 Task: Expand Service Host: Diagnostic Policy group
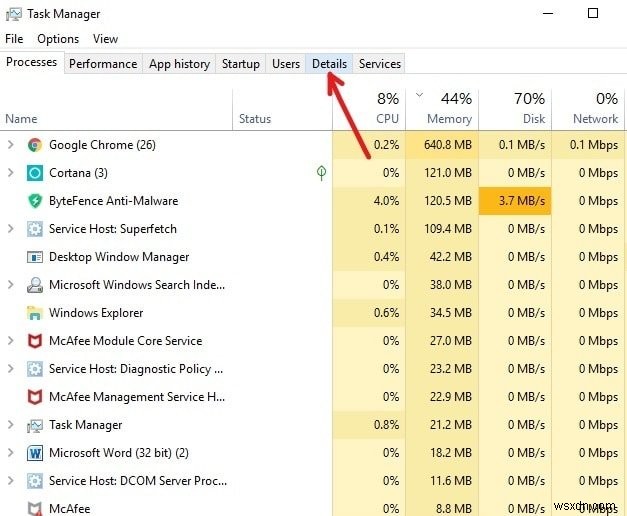tap(11, 369)
